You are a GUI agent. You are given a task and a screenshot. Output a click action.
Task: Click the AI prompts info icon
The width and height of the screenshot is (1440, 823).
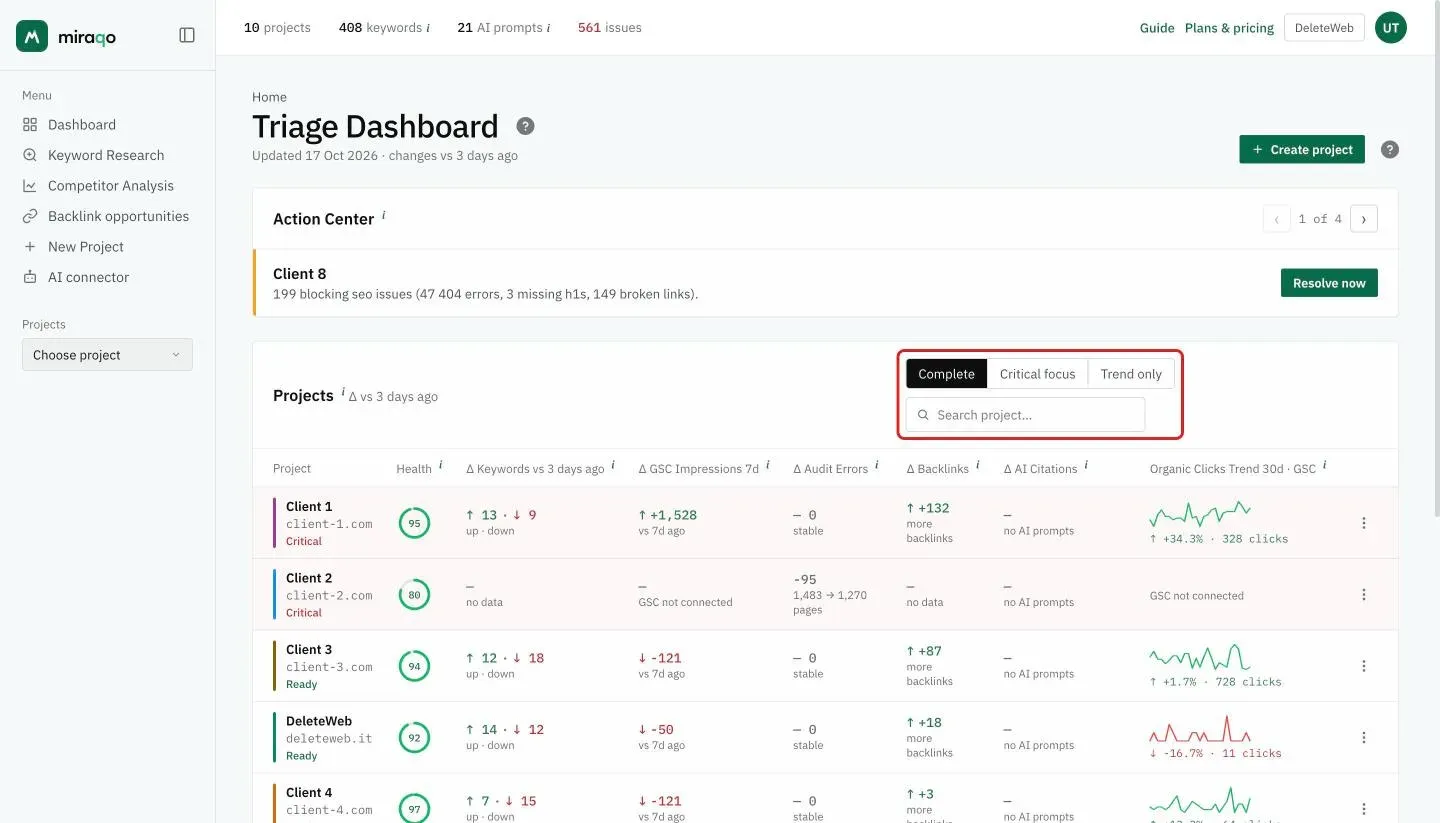[548, 28]
